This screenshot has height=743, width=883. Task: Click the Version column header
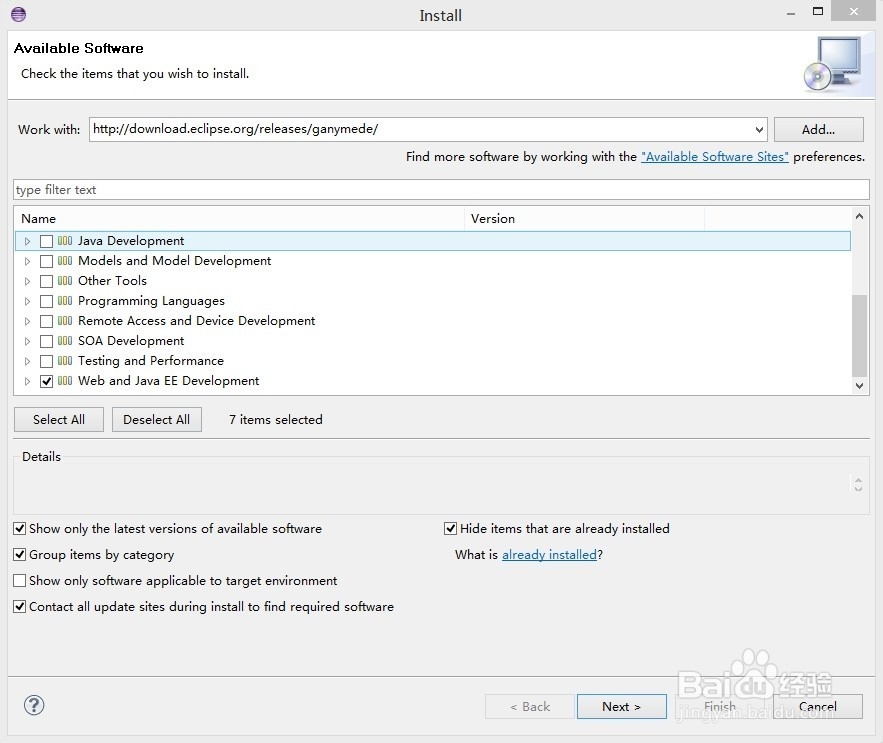click(585, 218)
